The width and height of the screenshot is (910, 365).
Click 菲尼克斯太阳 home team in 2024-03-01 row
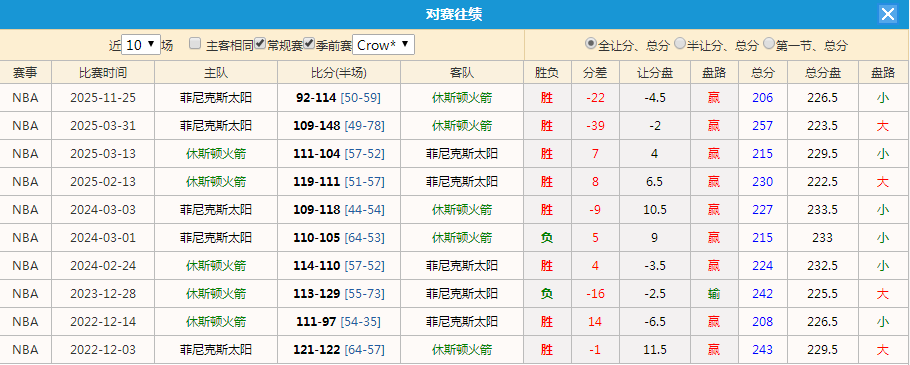[x=216, y=237]
